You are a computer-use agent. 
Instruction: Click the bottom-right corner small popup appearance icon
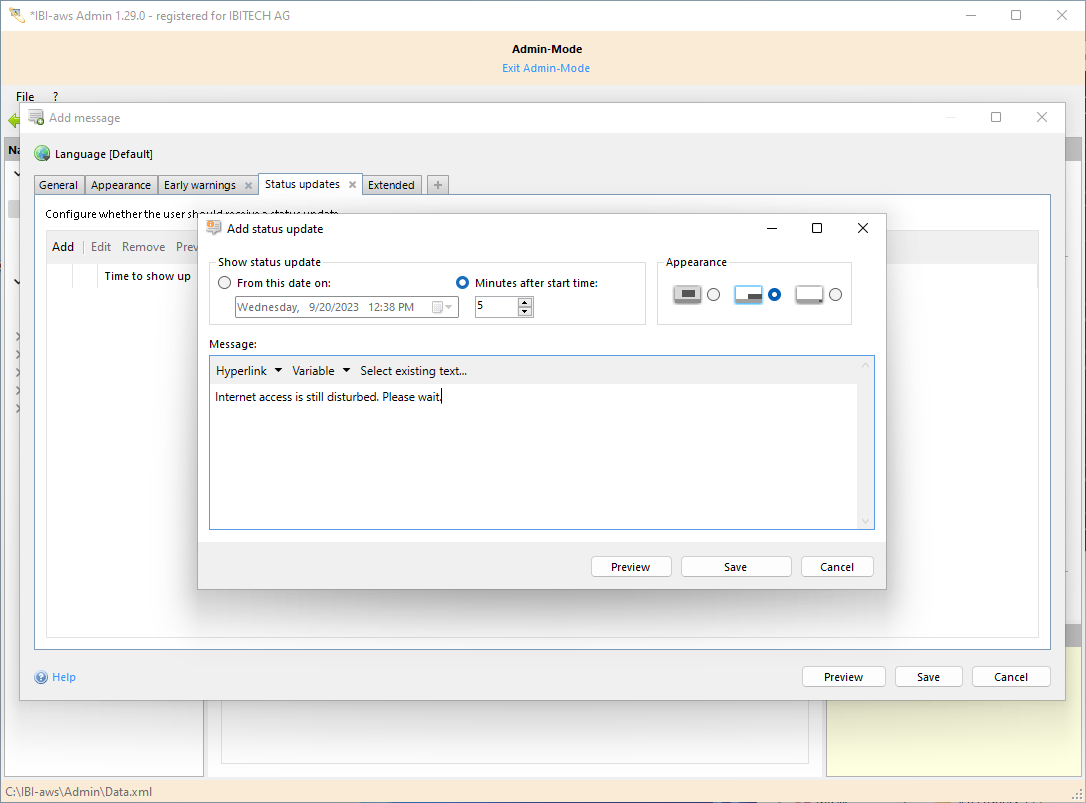point(809,294)
